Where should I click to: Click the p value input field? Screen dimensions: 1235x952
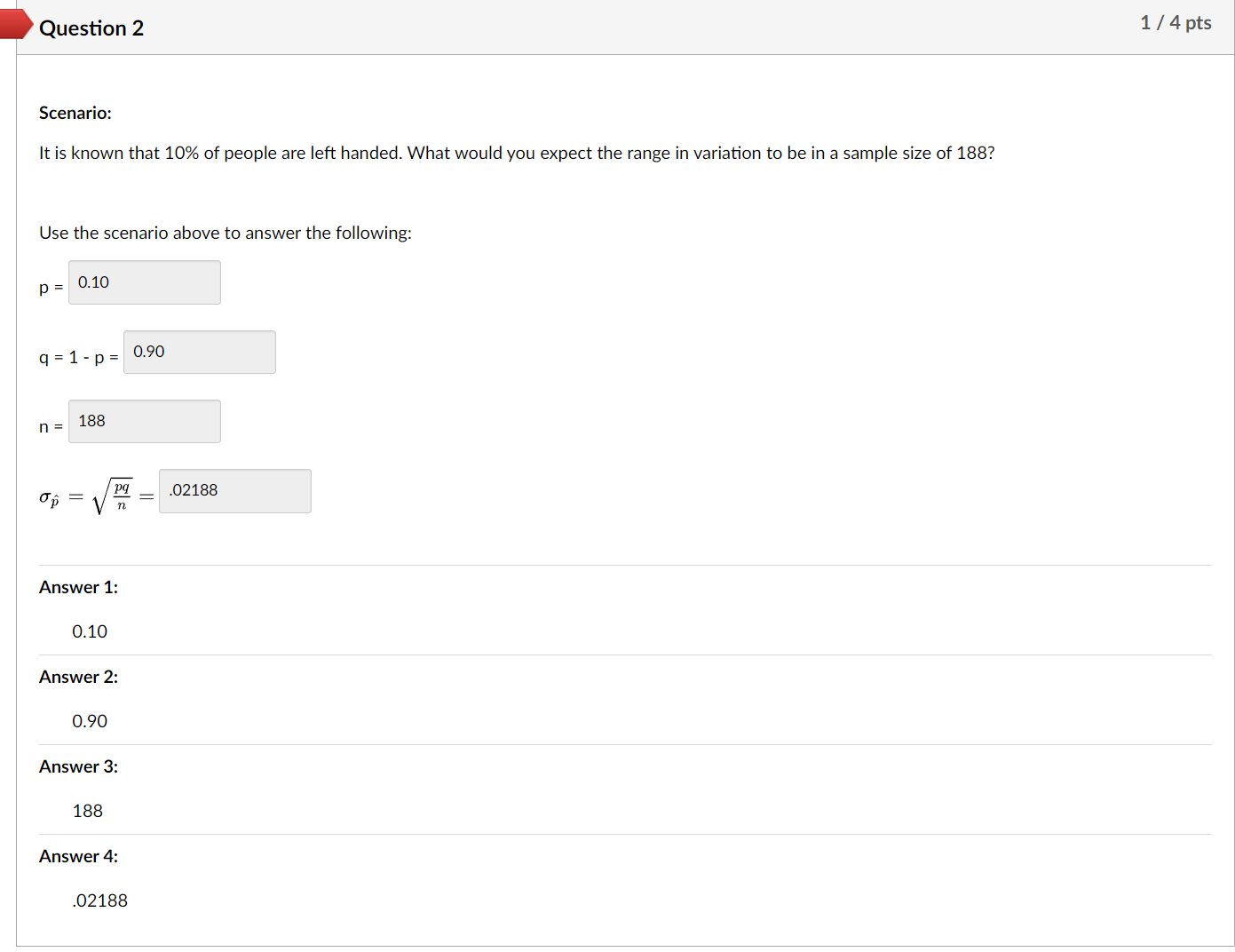145,282
